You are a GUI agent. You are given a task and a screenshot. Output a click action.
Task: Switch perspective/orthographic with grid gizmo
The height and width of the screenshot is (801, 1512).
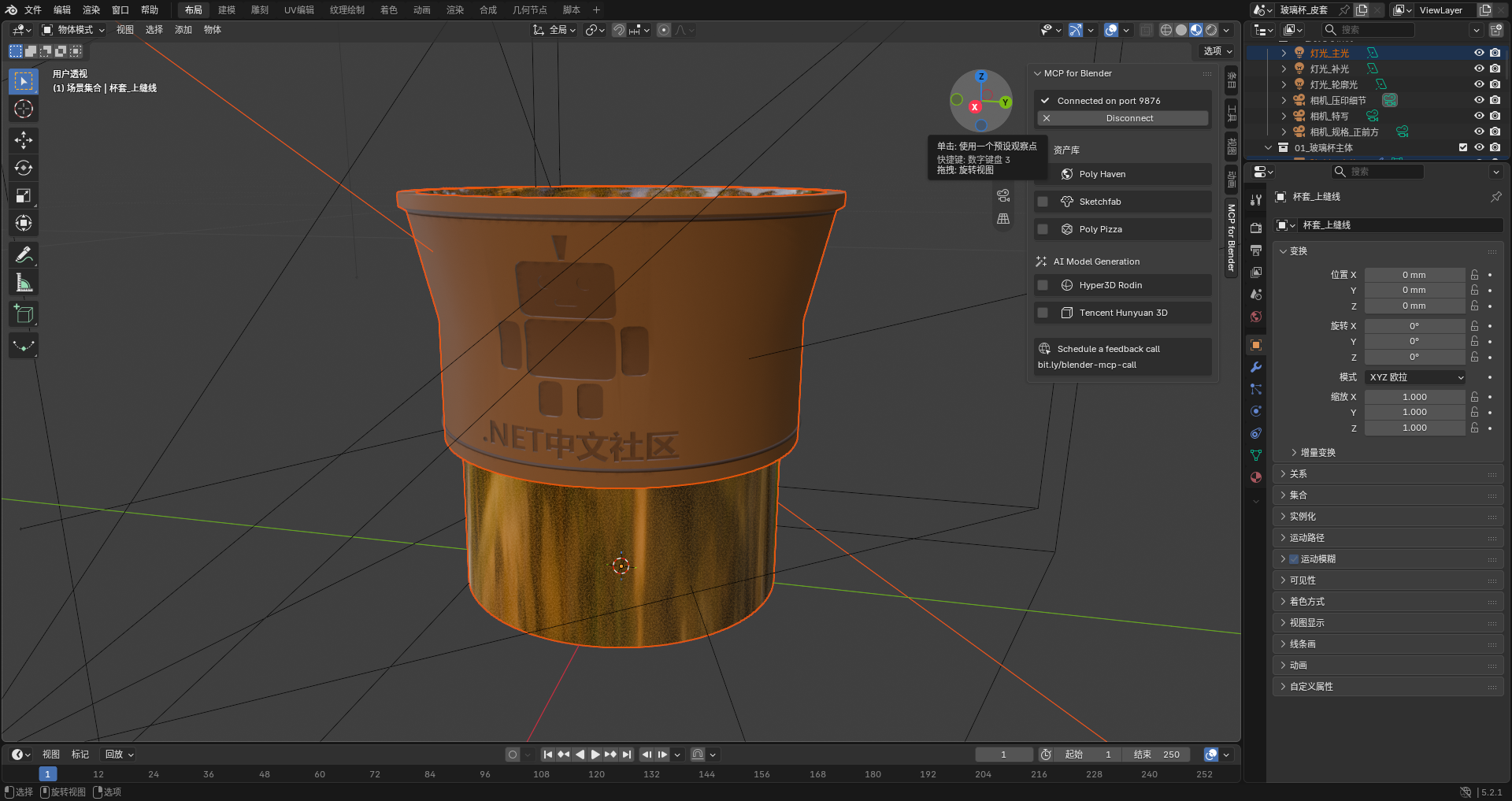pos(1003,219)
